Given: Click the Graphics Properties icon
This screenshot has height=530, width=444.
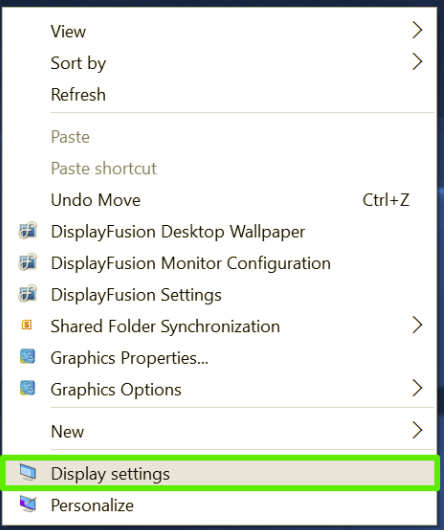Looking at the screenshot, I should point(28,357).
